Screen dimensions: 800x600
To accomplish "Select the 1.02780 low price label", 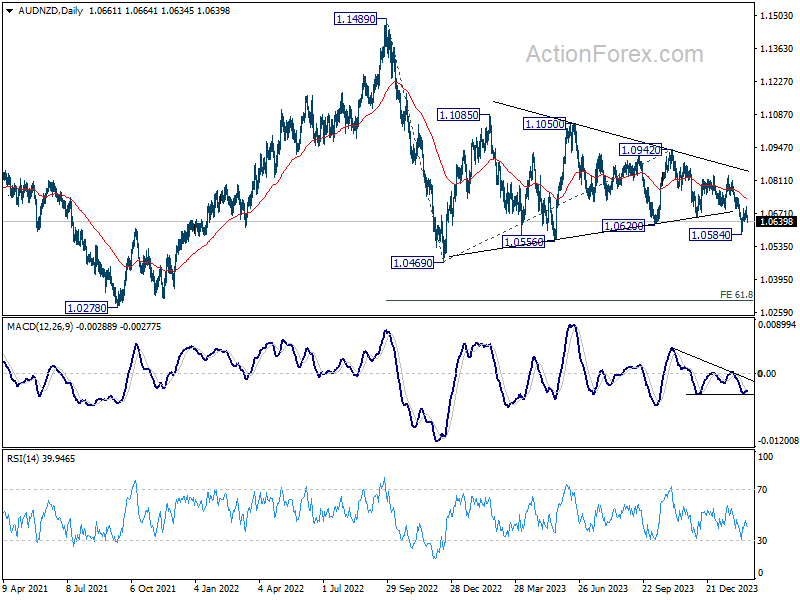I will click(x=87, y=308).
